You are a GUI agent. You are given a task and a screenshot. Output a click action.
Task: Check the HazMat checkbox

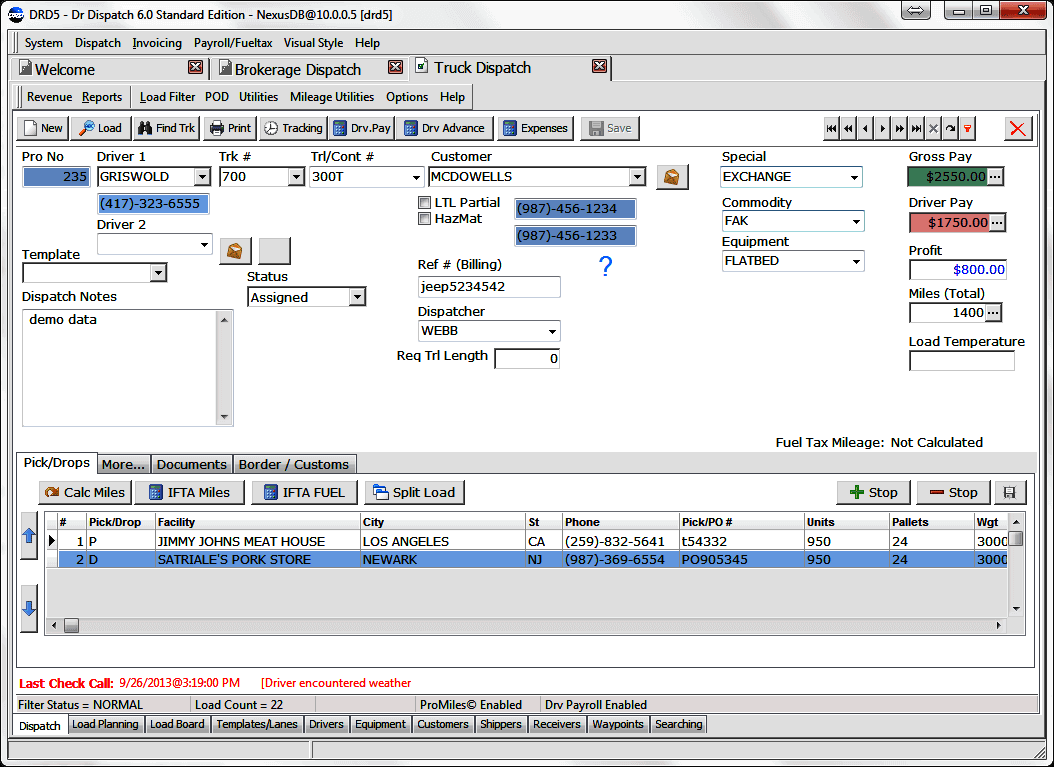424,217
